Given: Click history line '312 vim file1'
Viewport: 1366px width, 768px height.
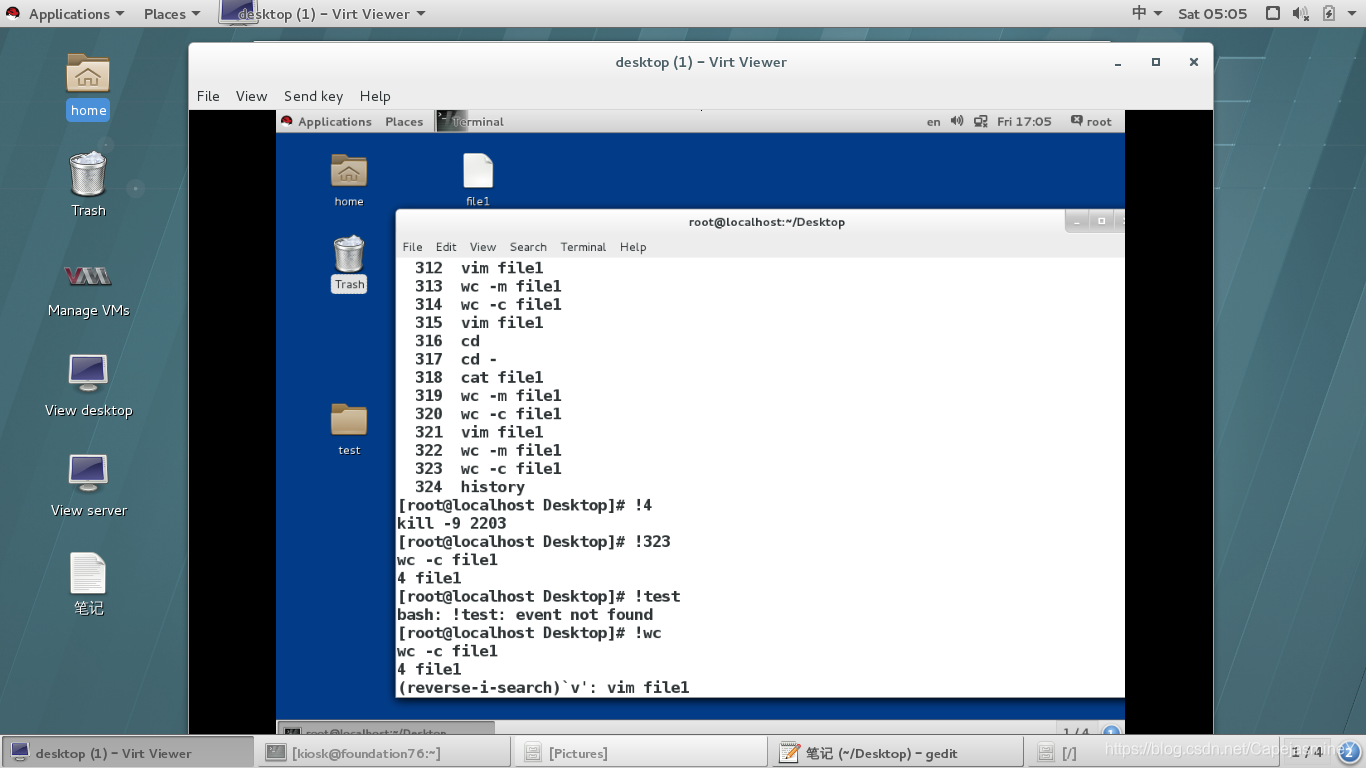Looking at the screenshot, I should (479, 268).
